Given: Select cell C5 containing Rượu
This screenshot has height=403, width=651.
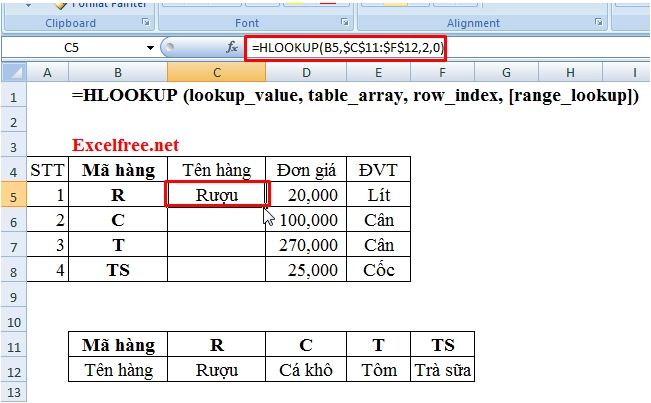Looking at the screenshot, I should pos(217,194).
